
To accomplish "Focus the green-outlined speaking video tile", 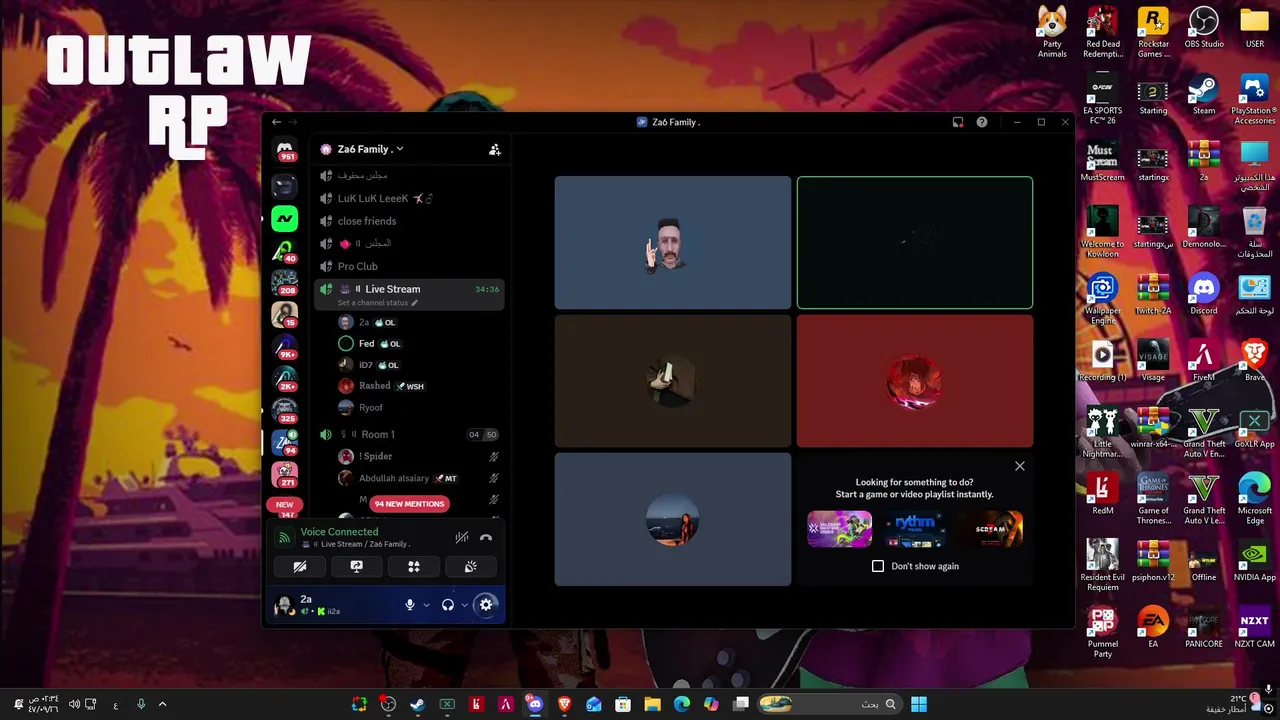I will click(915, 243).
